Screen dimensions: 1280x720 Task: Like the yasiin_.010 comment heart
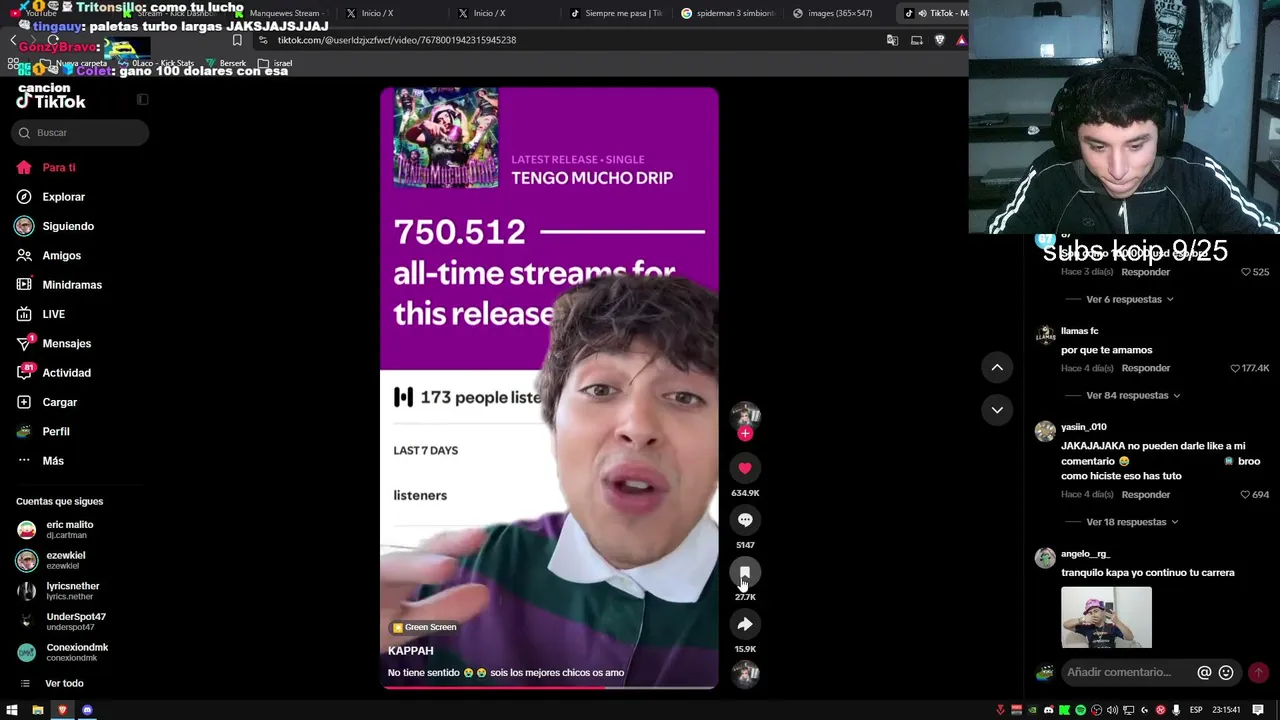1245,494
